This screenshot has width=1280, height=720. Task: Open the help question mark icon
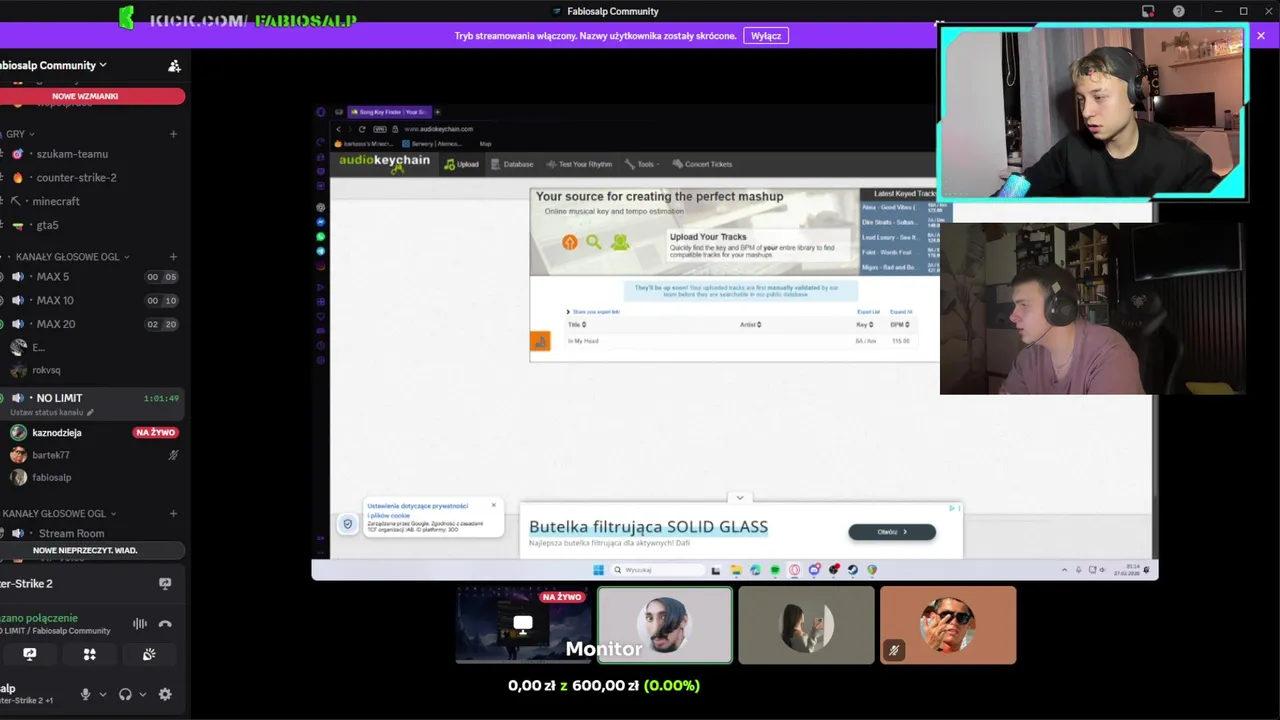1179,11
